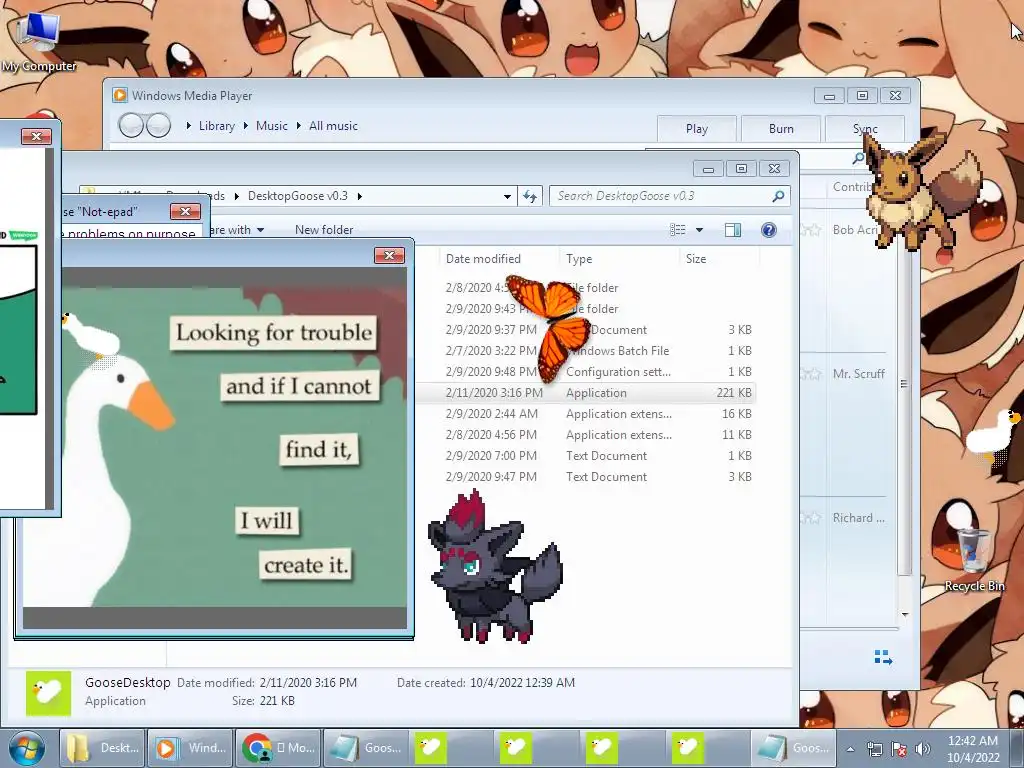Select the Configuration sett... row

(586, 372)
